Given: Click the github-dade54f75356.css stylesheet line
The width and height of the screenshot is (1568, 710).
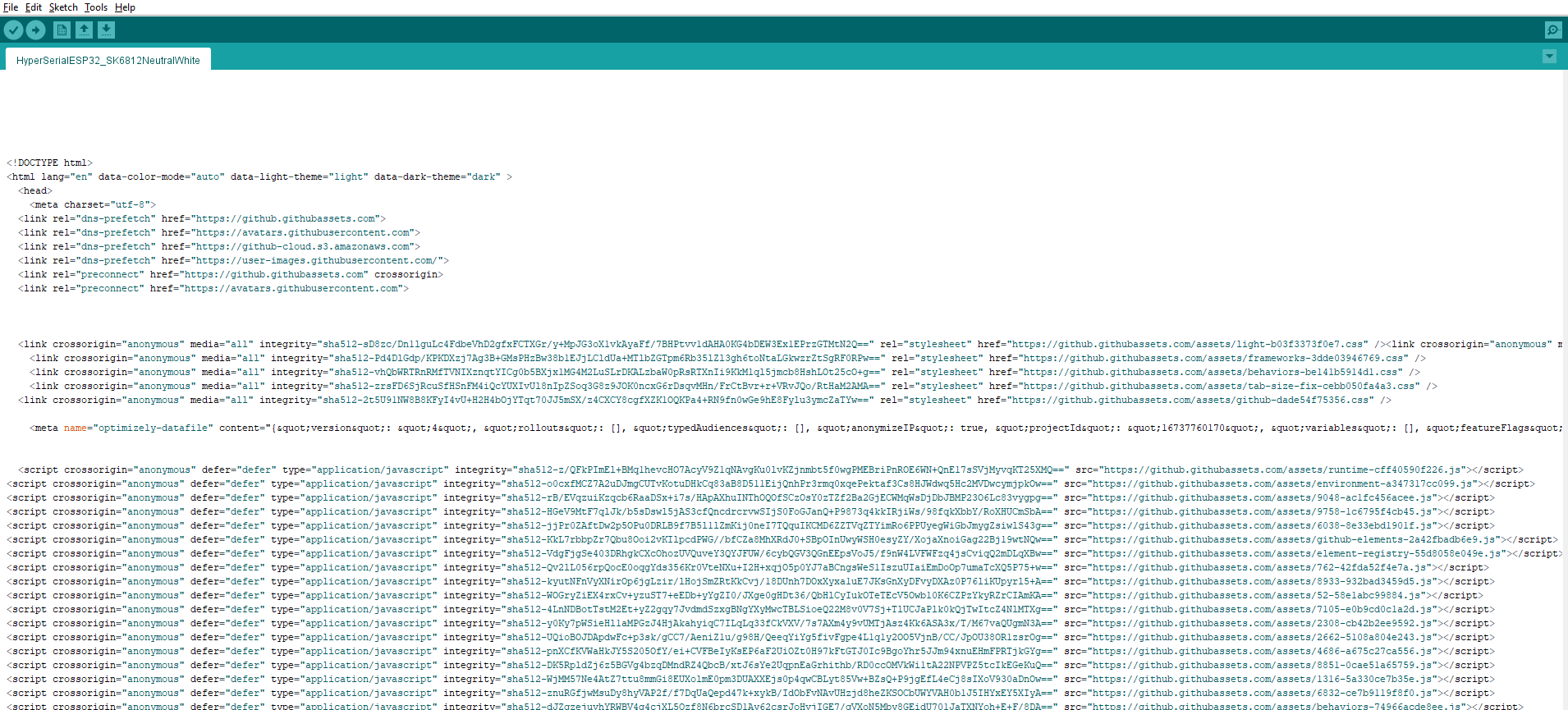Looking at the screenshot, I should click(x=705, y=401).
